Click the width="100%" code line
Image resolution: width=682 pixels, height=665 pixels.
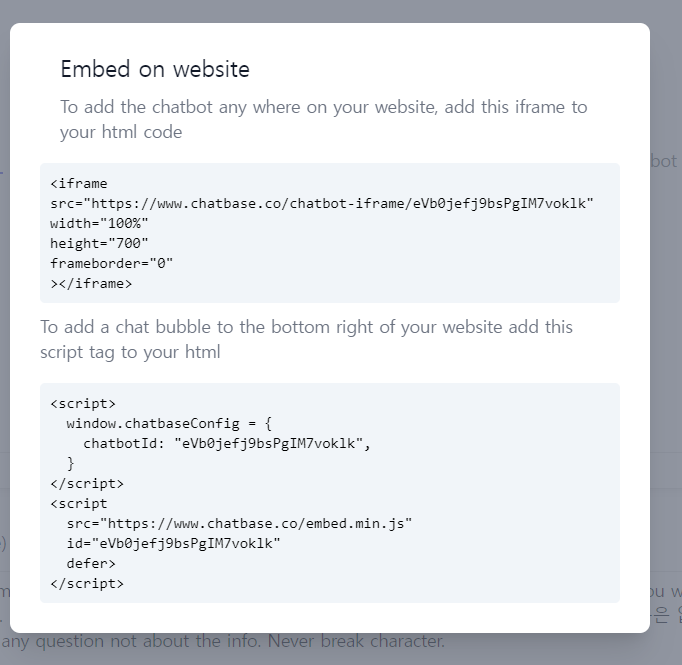[99, 222]
